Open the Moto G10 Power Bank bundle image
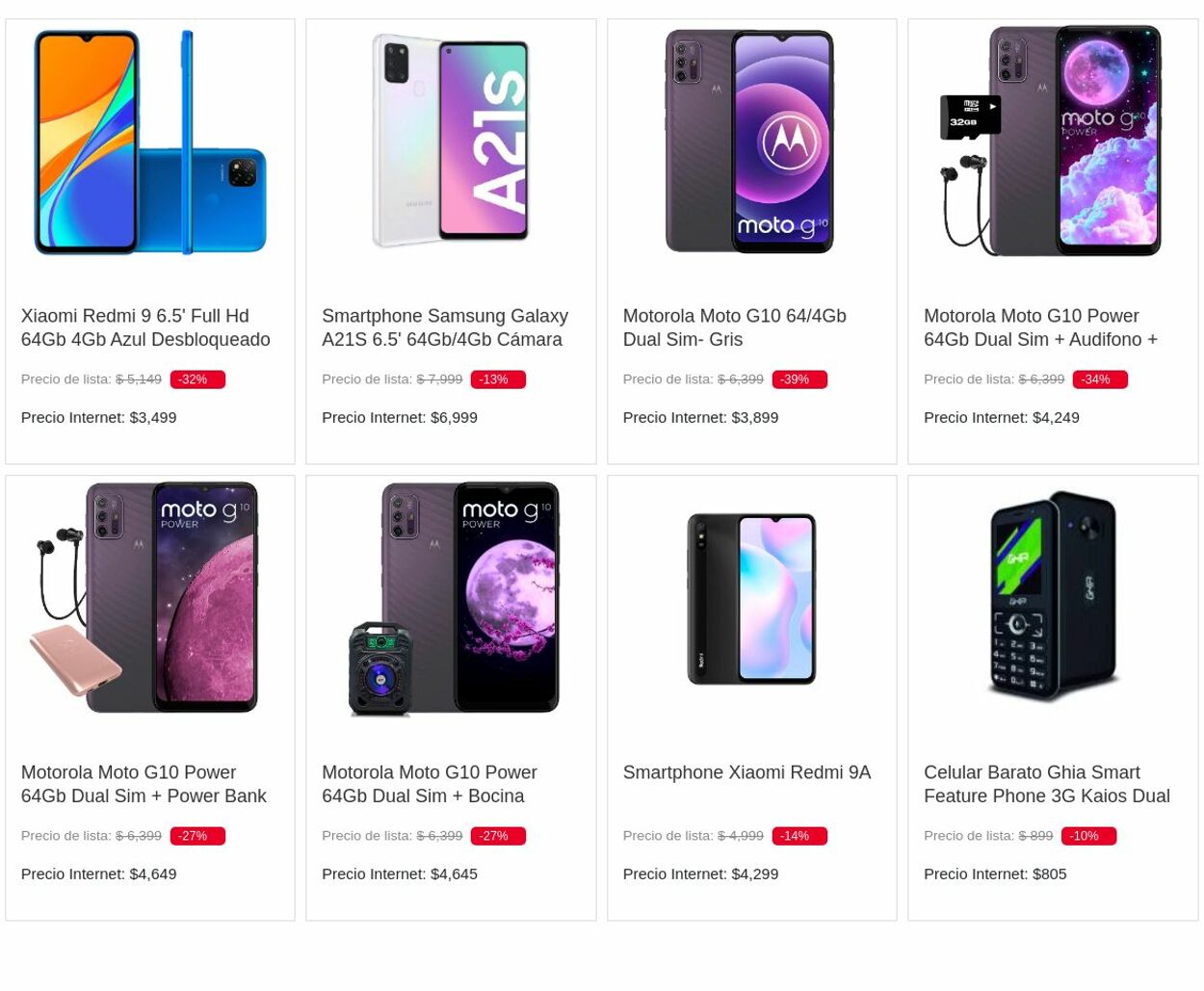The image size is (1204, 991). [x=150, y=598]
